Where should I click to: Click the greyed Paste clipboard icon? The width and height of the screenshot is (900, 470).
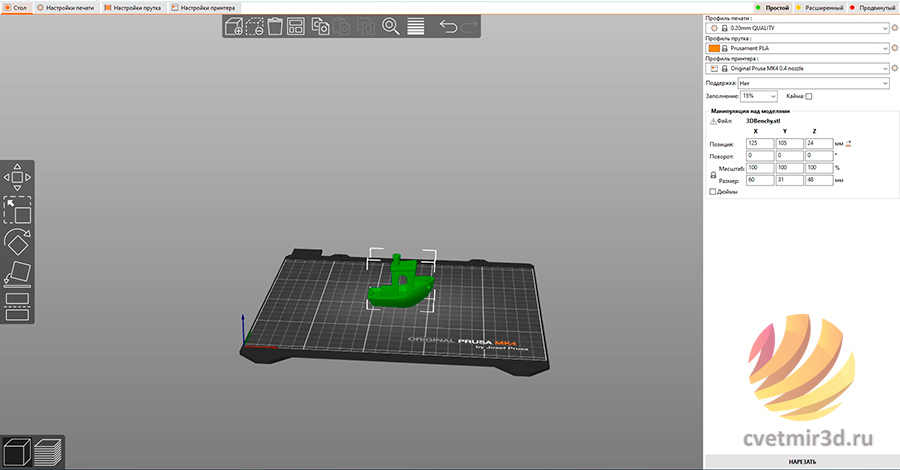click(342, 26)
